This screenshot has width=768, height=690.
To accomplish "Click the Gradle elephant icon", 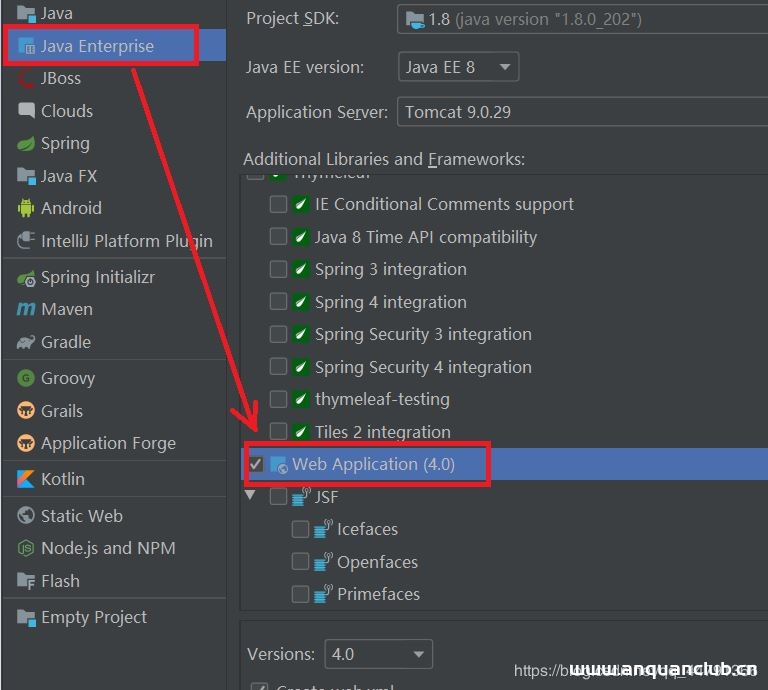I will click(26, 343).
